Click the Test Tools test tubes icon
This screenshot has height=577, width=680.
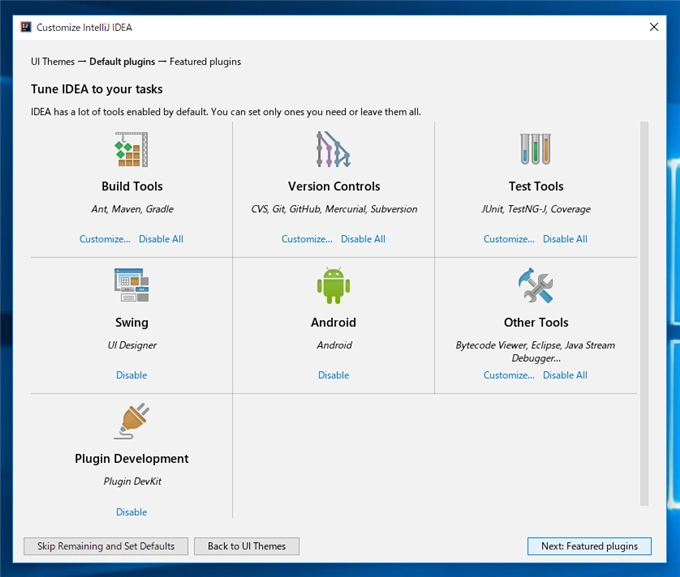point(536,149)
